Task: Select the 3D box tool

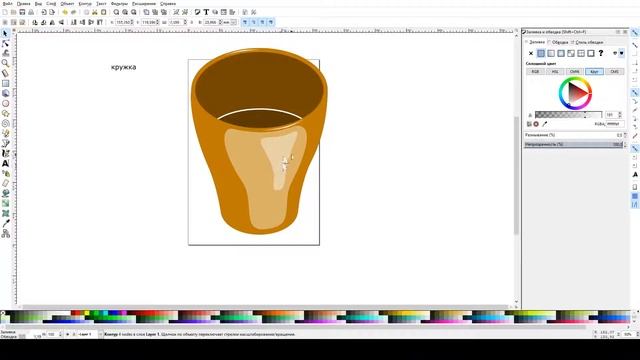Action: click(x=5, y=93)
